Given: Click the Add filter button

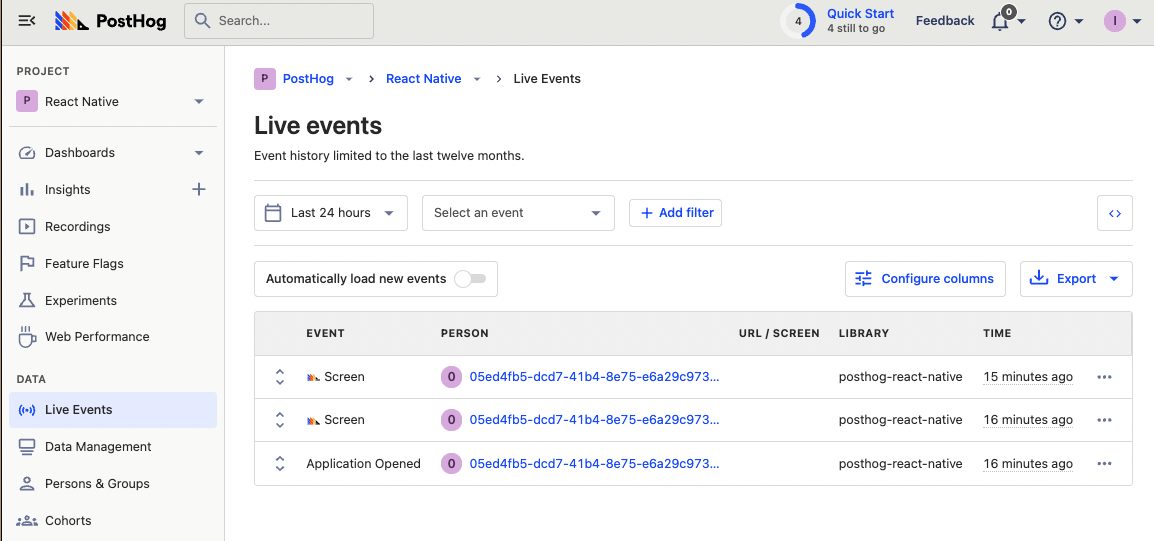Looking at the screenshot, I should coord(675,213).
